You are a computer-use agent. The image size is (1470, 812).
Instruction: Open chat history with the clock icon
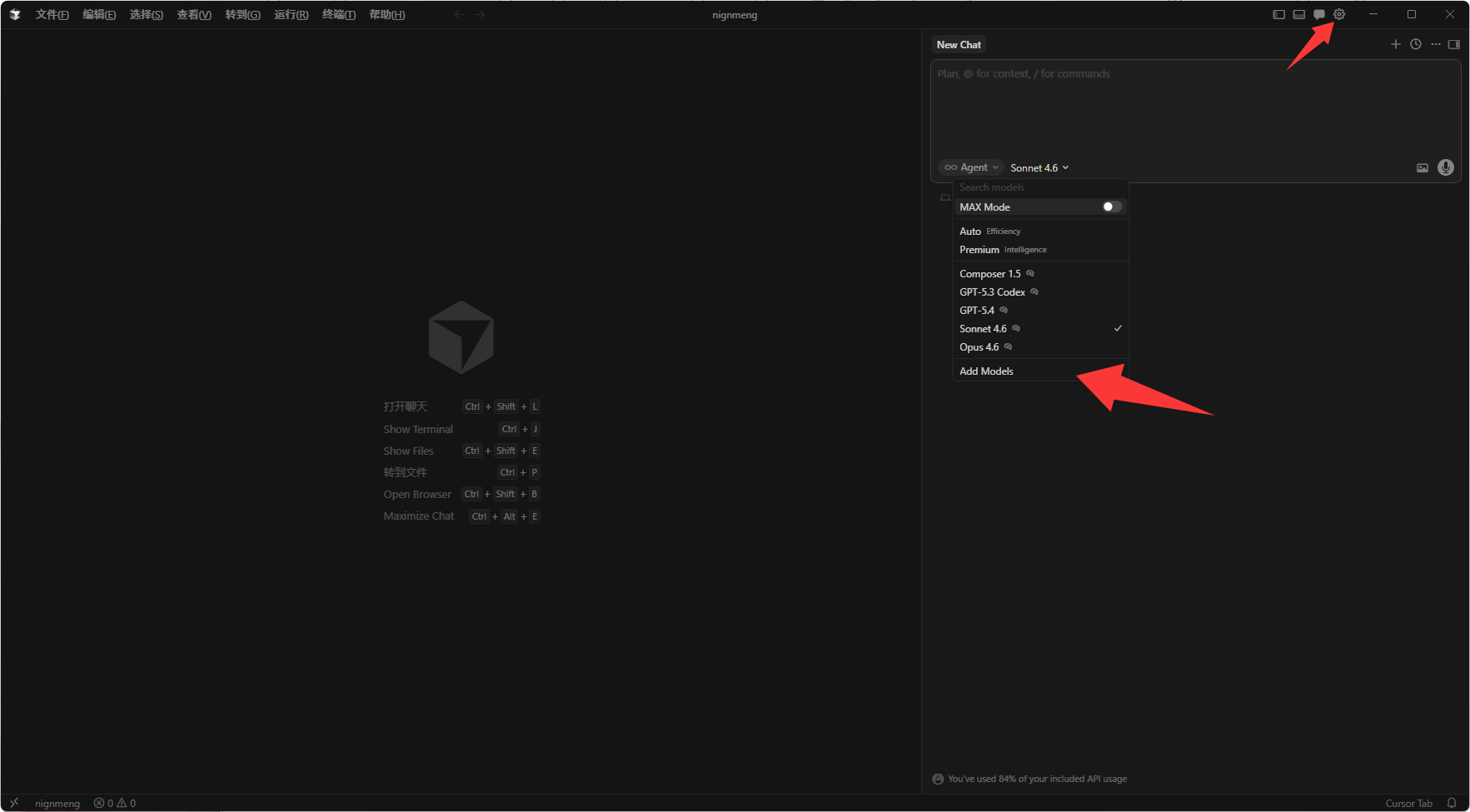(x=1416, y=44)
